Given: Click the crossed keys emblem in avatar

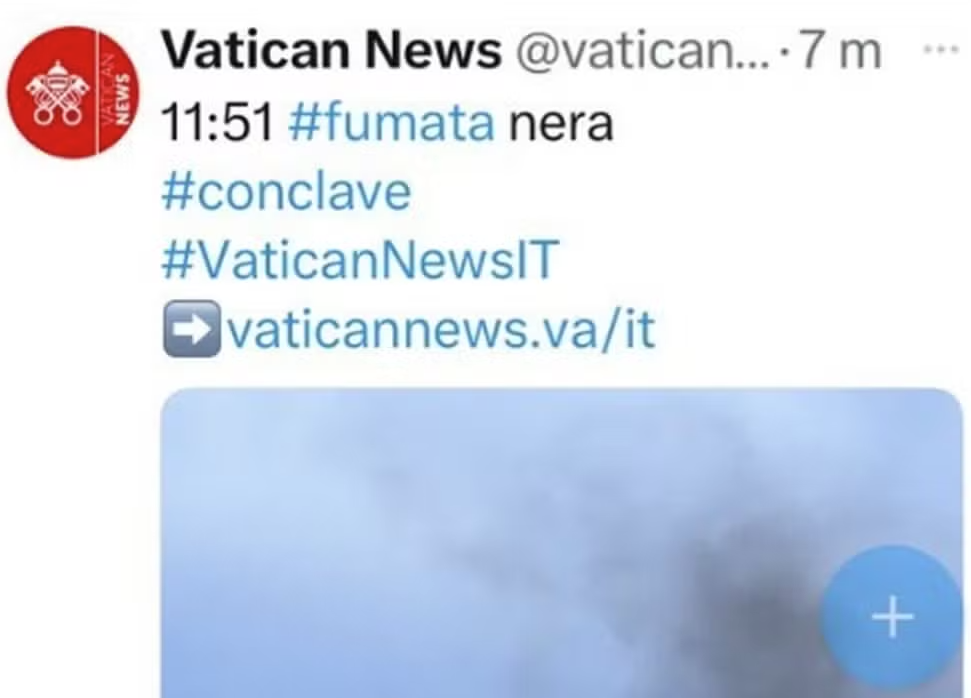Looking at the screenshot, I should click(x=54, y=95).
